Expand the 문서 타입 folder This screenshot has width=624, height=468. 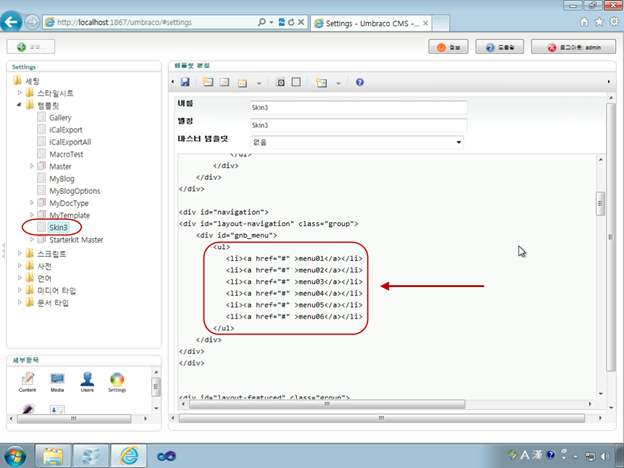click(x=20, y=302)
